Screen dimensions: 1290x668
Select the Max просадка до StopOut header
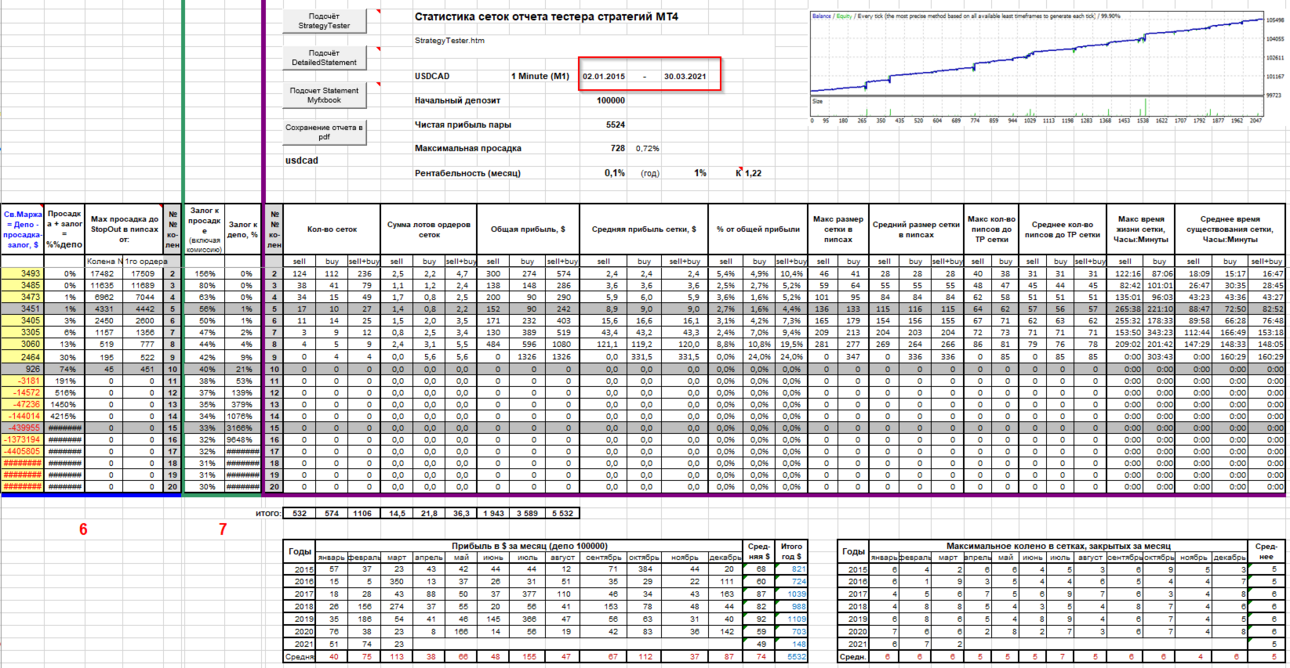tap(124, 229)
